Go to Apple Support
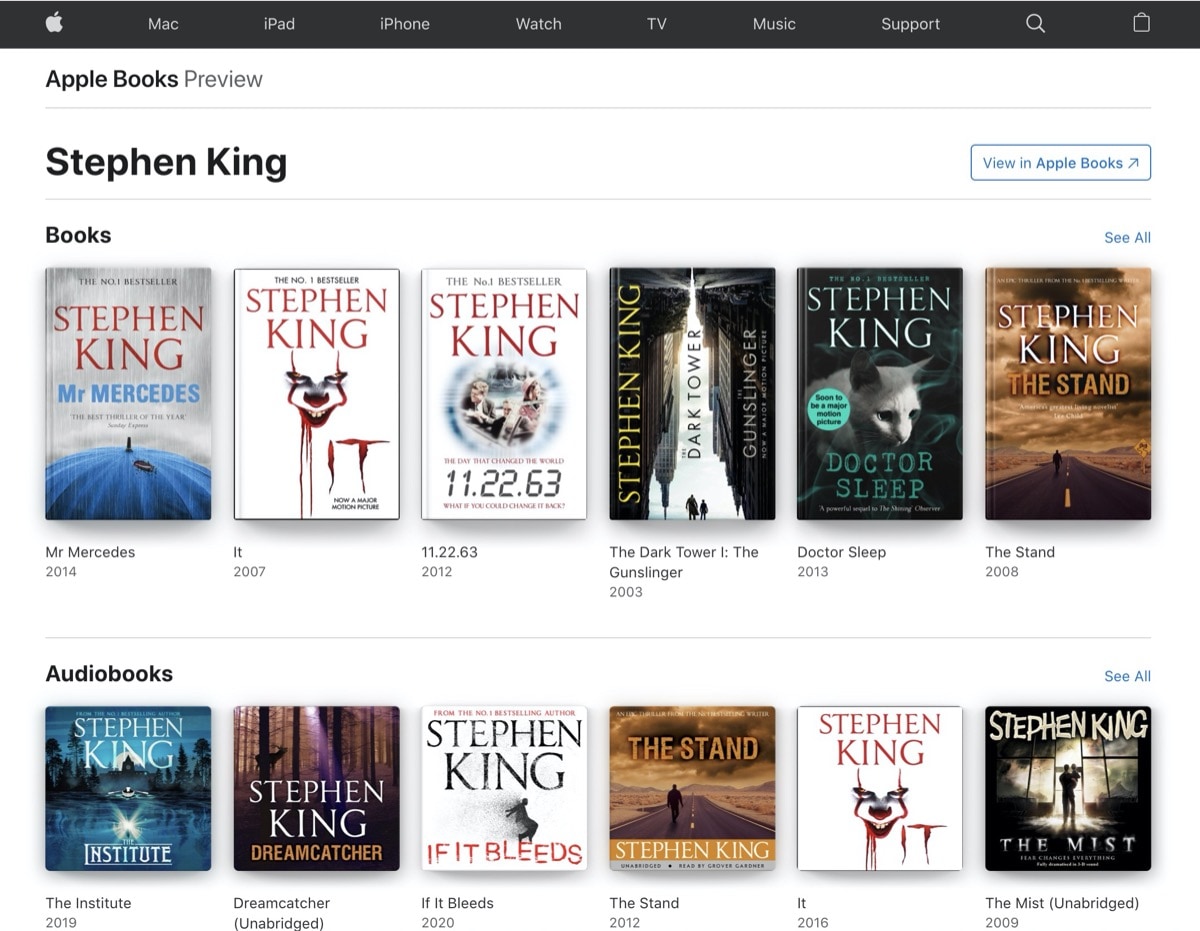 [910, 24]
